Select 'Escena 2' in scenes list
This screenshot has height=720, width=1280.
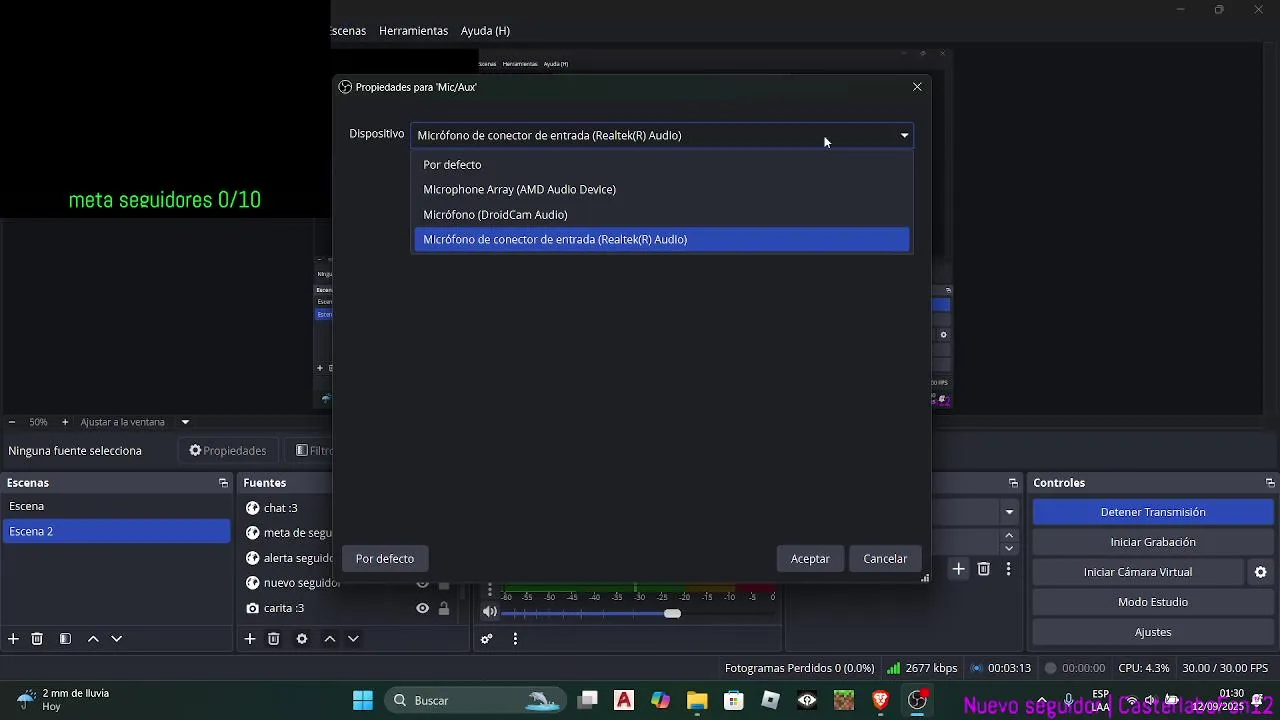coord(116,531)
